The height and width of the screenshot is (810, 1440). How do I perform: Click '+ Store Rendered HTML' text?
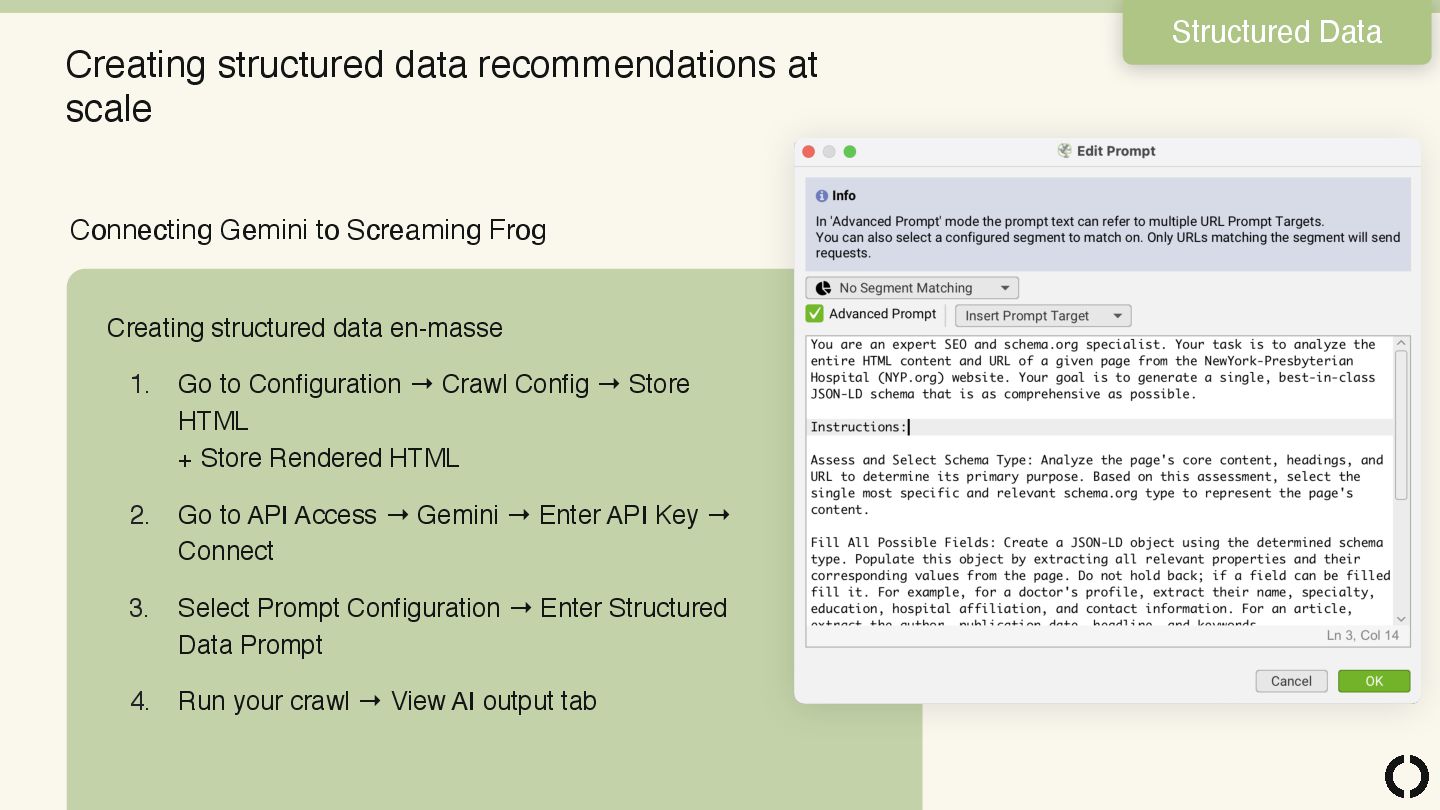tap(319, 458)
